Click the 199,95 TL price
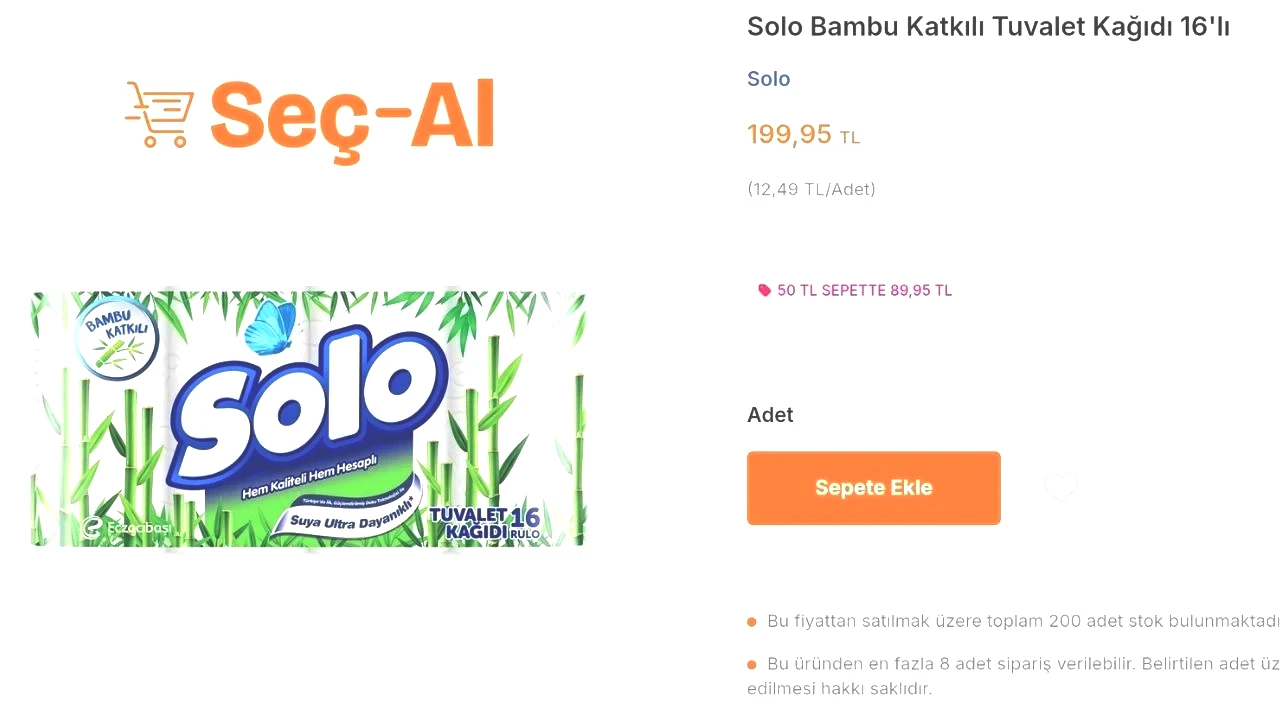Image resolution: width=1280 pixels, height=720 pixels. 802,134
